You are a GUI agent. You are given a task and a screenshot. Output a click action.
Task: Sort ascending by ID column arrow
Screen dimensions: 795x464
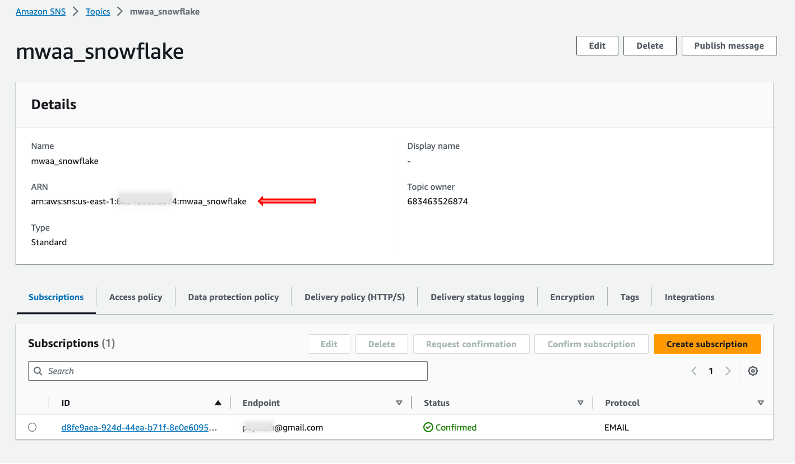(218, 403)
